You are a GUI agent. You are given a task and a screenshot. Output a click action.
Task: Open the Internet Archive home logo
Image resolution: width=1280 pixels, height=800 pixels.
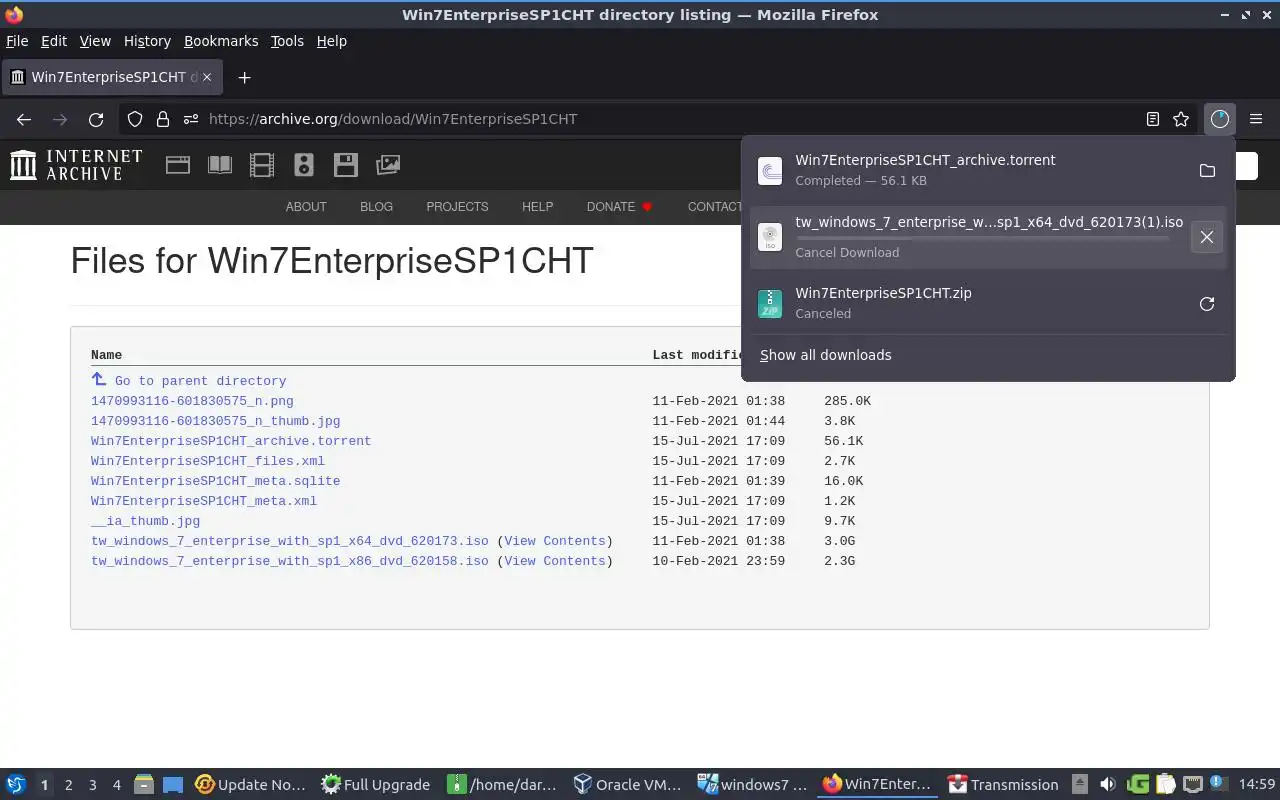[76, 165]
